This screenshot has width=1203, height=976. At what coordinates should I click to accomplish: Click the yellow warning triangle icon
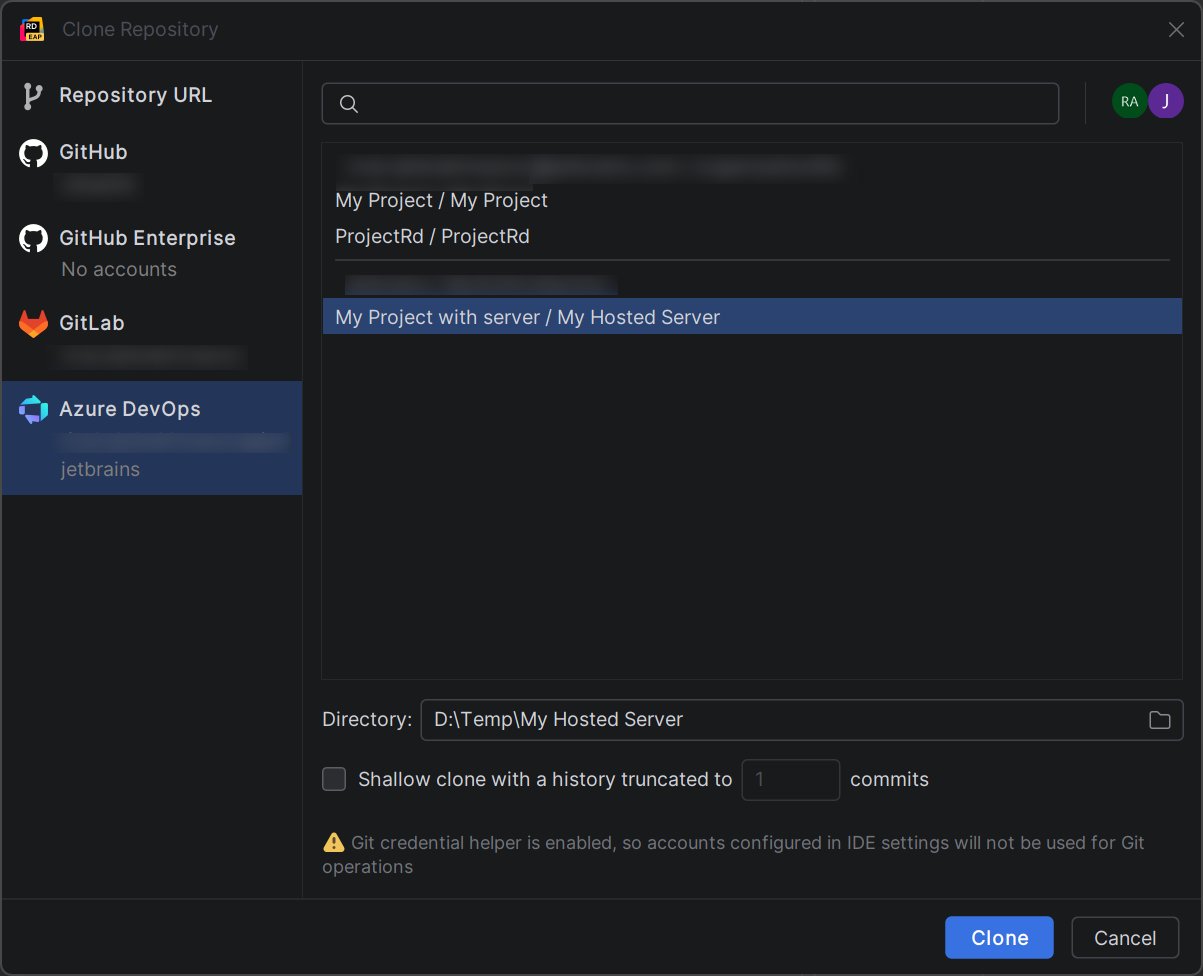click(334, 843)
